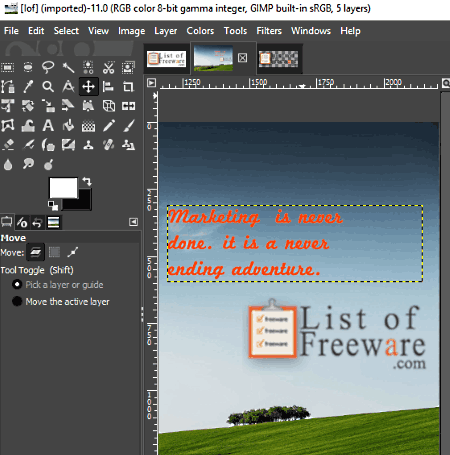Choose the Scale tool

pos(48,106)
